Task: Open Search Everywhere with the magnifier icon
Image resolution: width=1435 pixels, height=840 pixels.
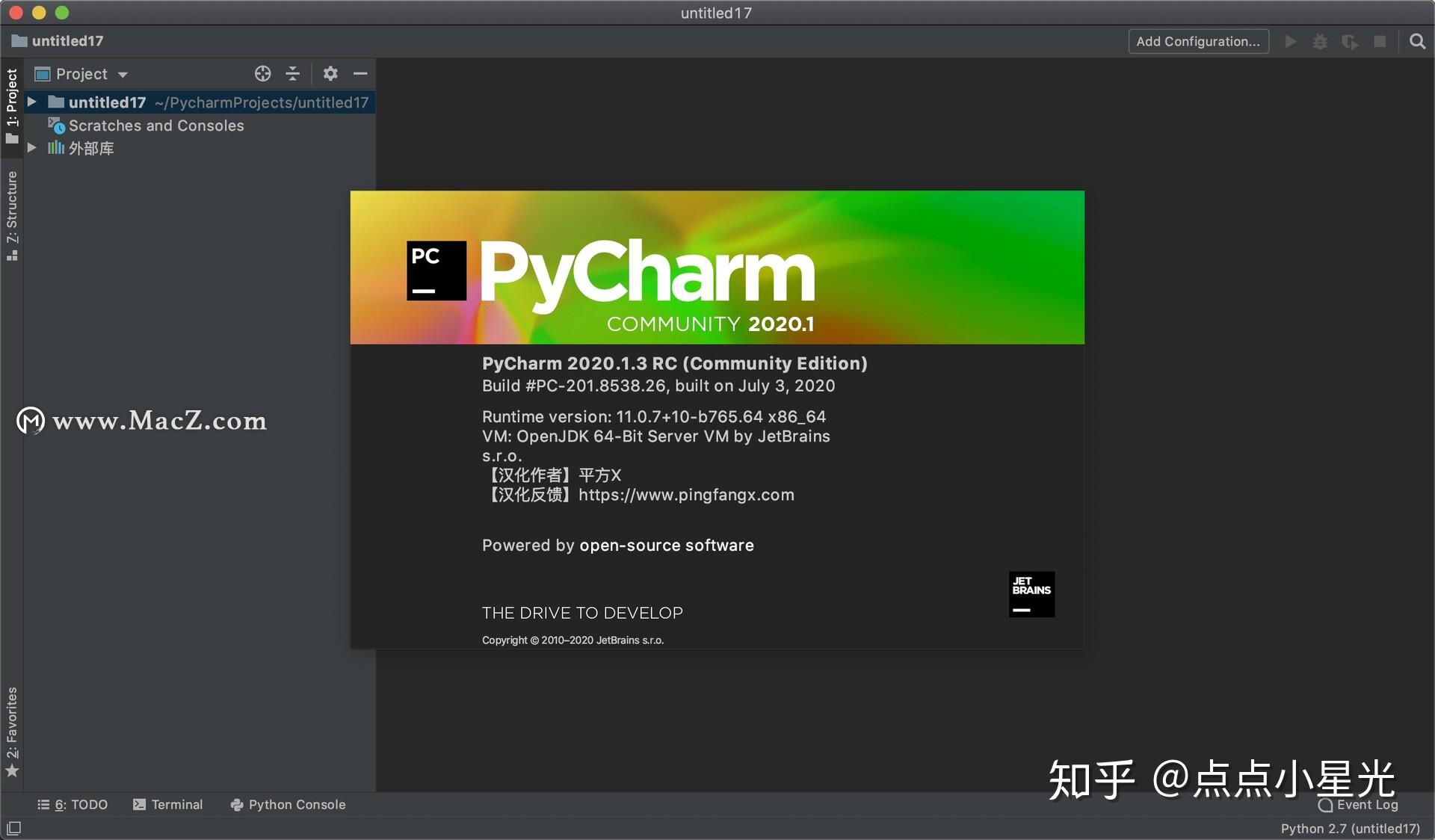Action: click(x=1417, y=41)
